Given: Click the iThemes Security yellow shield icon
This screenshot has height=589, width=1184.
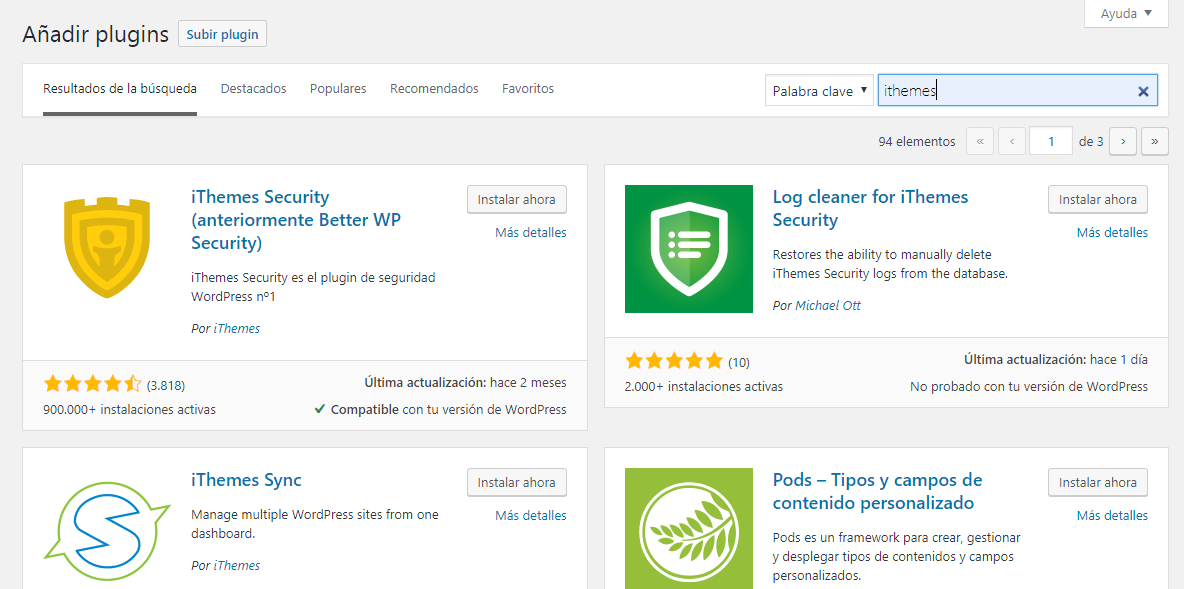Looking at the screenshot, I should pyautogui.click(x=107, y=248).
